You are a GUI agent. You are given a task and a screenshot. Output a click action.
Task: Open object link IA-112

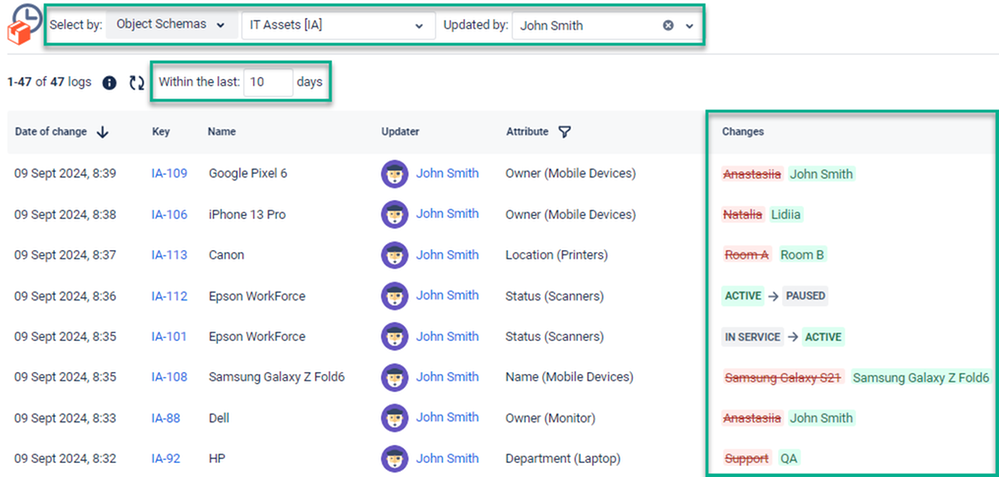(169, 296)
